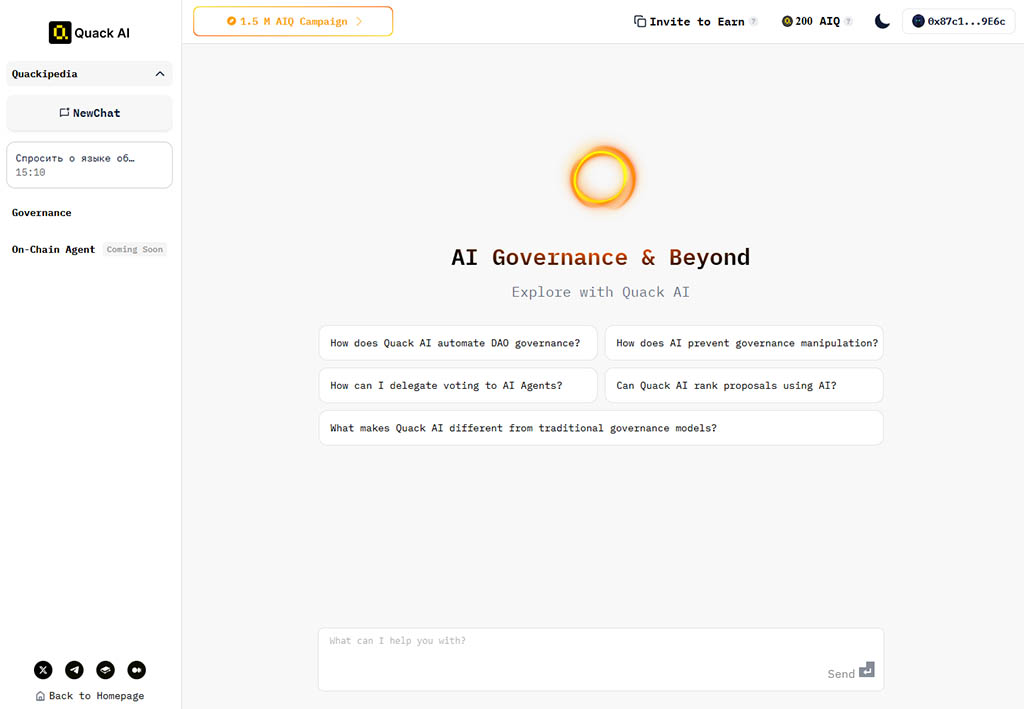1024x709 pixels.
Task: Ask what makes Quack AI different
Action: tap(601, 428)
